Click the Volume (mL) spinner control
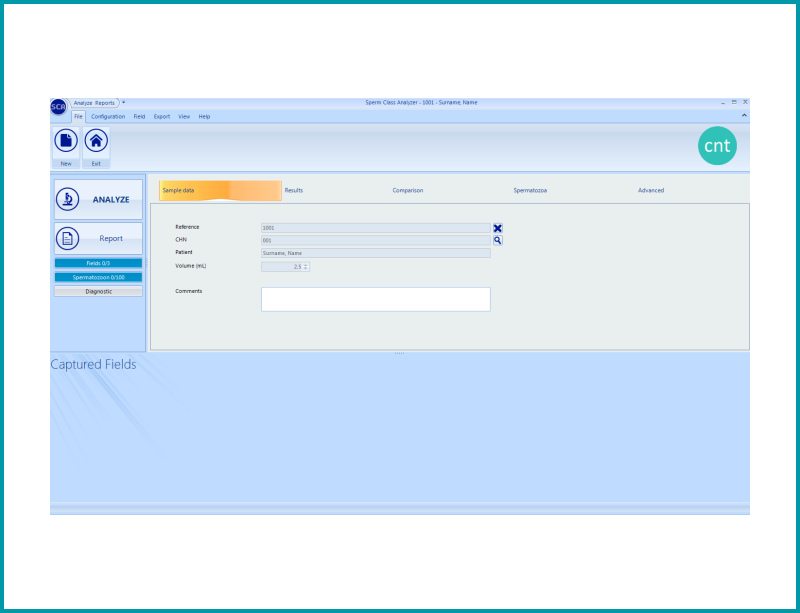 285,267
